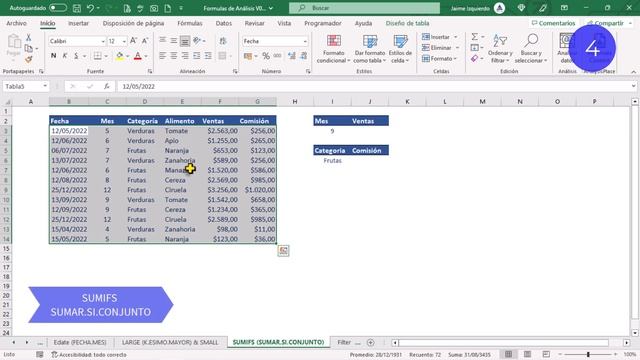This screenshot has height=360, width=640.
Task: Click the Clear eraser icon
Action: (x=474, y=59)
